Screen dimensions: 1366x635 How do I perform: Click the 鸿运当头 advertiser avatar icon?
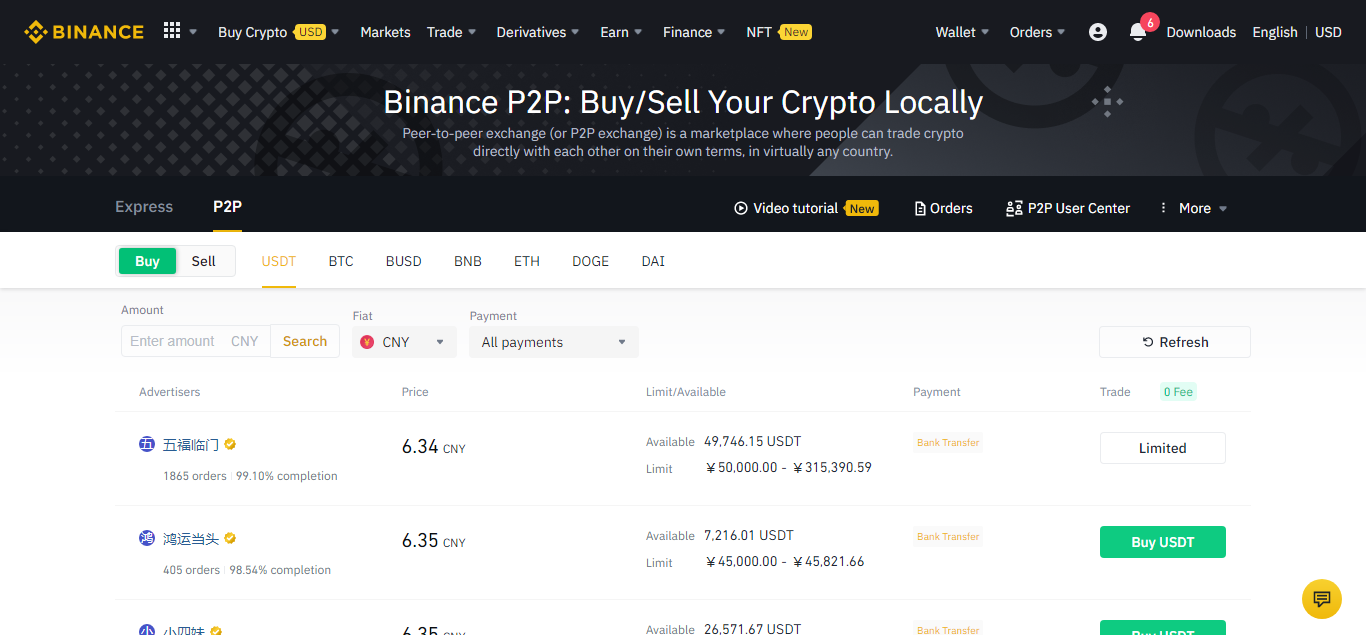(147, 538)
